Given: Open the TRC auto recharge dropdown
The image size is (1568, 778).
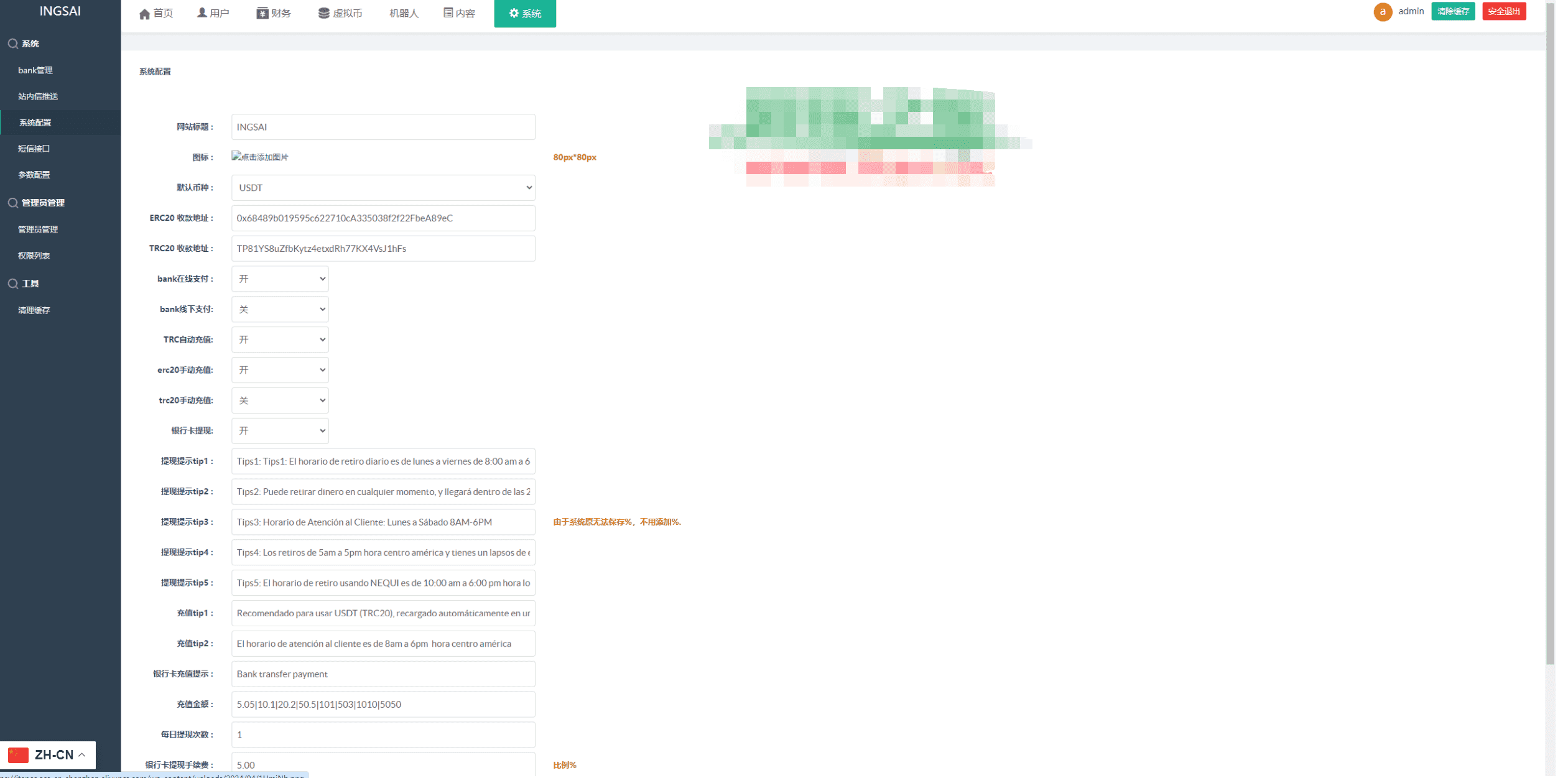Looking at the screenshot, I should tap(280, 340).
